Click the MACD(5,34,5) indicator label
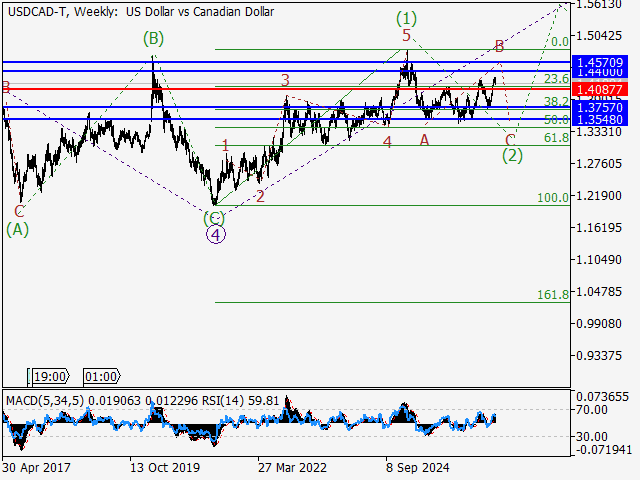This screenshot has width=640, height=480. (x=45, y=401)
